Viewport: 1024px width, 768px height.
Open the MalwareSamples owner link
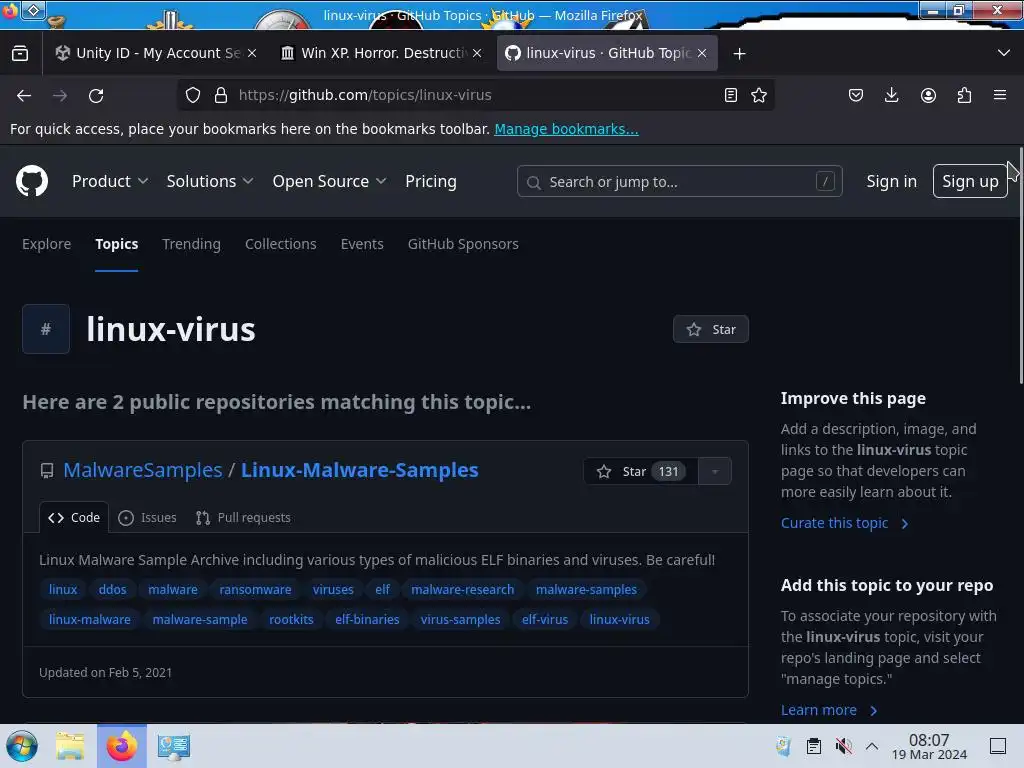[x=143, y=470]
